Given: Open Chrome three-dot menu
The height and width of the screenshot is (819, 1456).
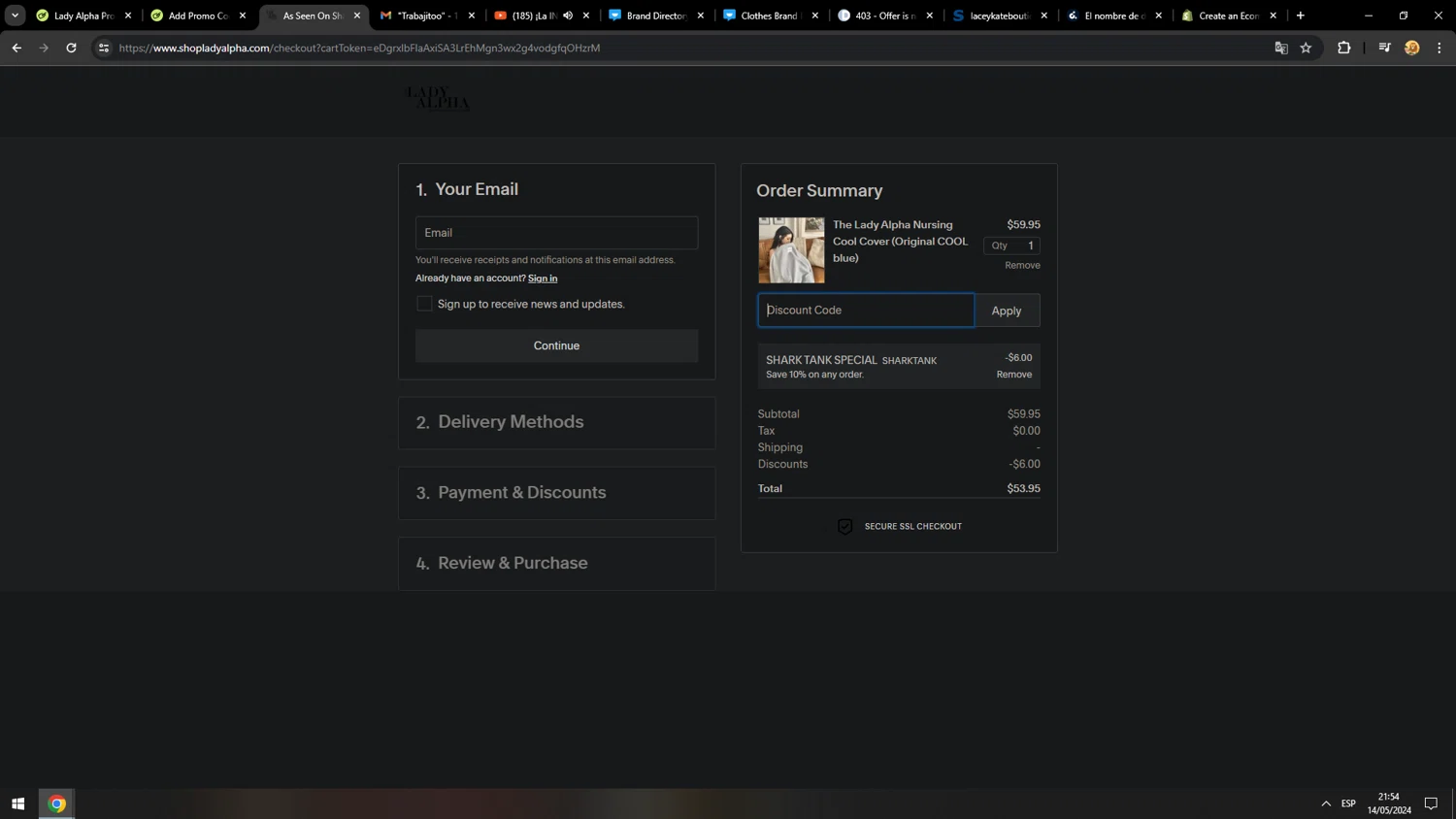Looking at the screenshot, I should click(1439, 48).
